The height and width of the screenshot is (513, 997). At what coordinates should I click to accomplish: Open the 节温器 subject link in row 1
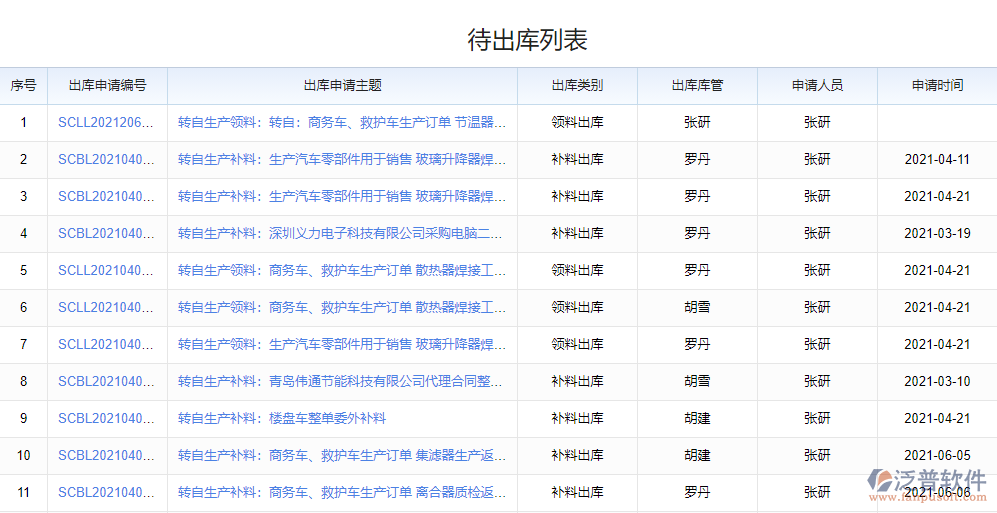tap(342, 123)
